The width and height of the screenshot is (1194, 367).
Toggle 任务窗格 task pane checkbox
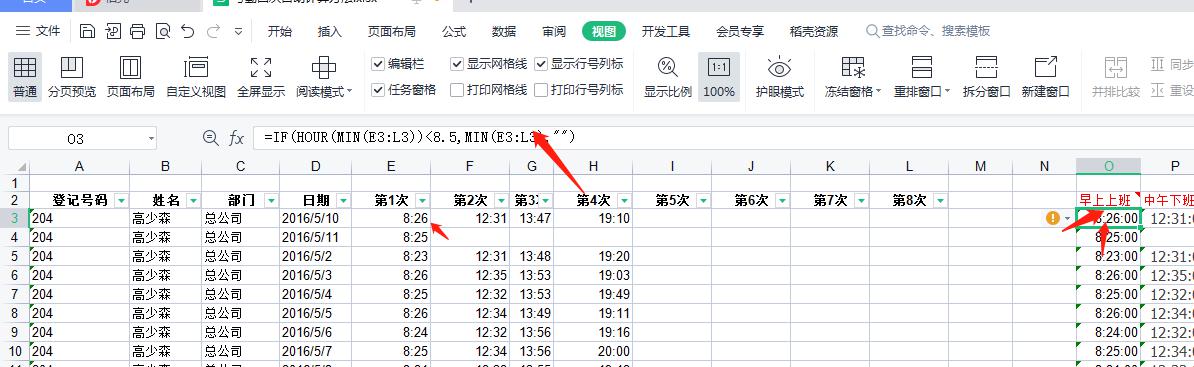click(x=378, y=90)
